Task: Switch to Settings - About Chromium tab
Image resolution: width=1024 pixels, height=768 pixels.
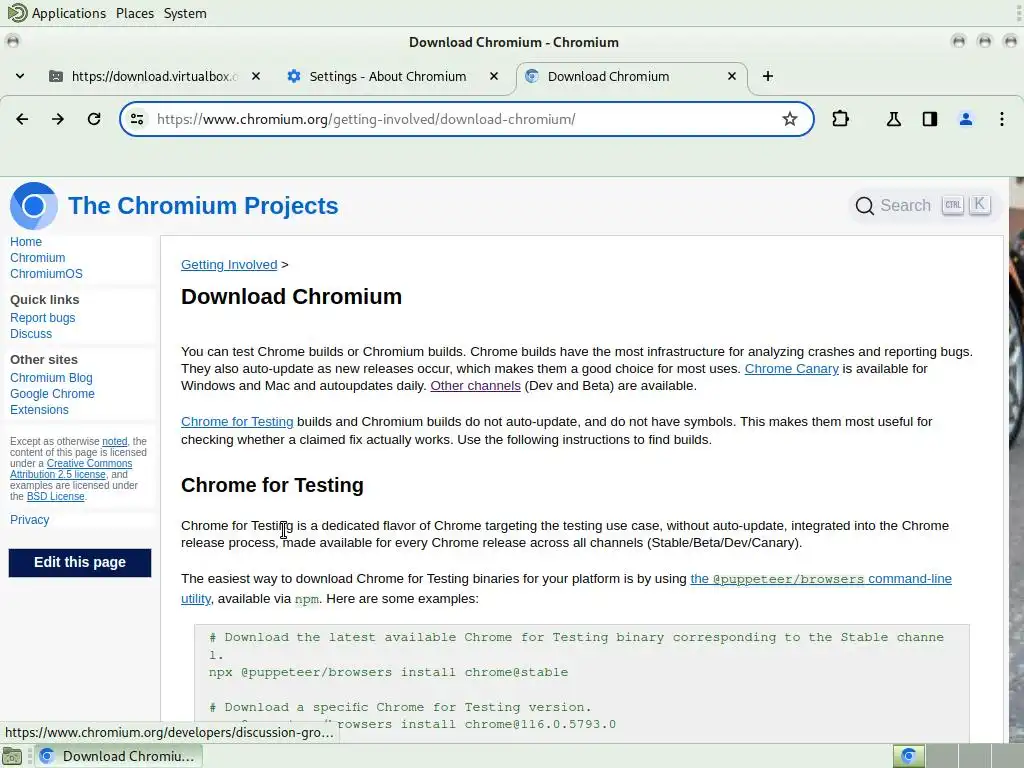Action: 392,76
